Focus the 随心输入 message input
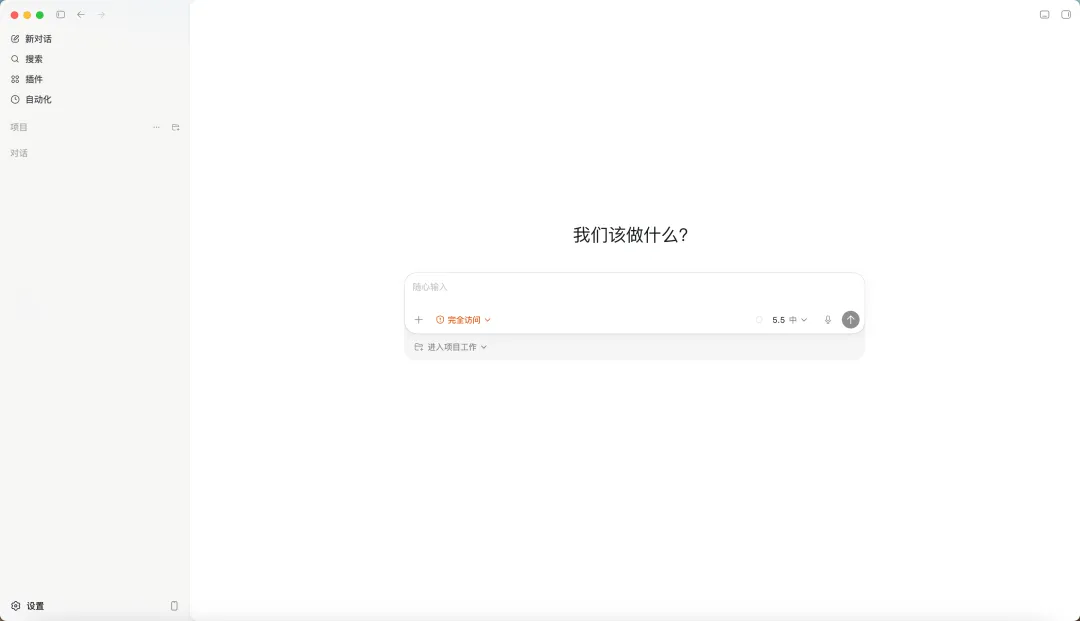Screen dimensions: 1080x621 click(634, 287)
